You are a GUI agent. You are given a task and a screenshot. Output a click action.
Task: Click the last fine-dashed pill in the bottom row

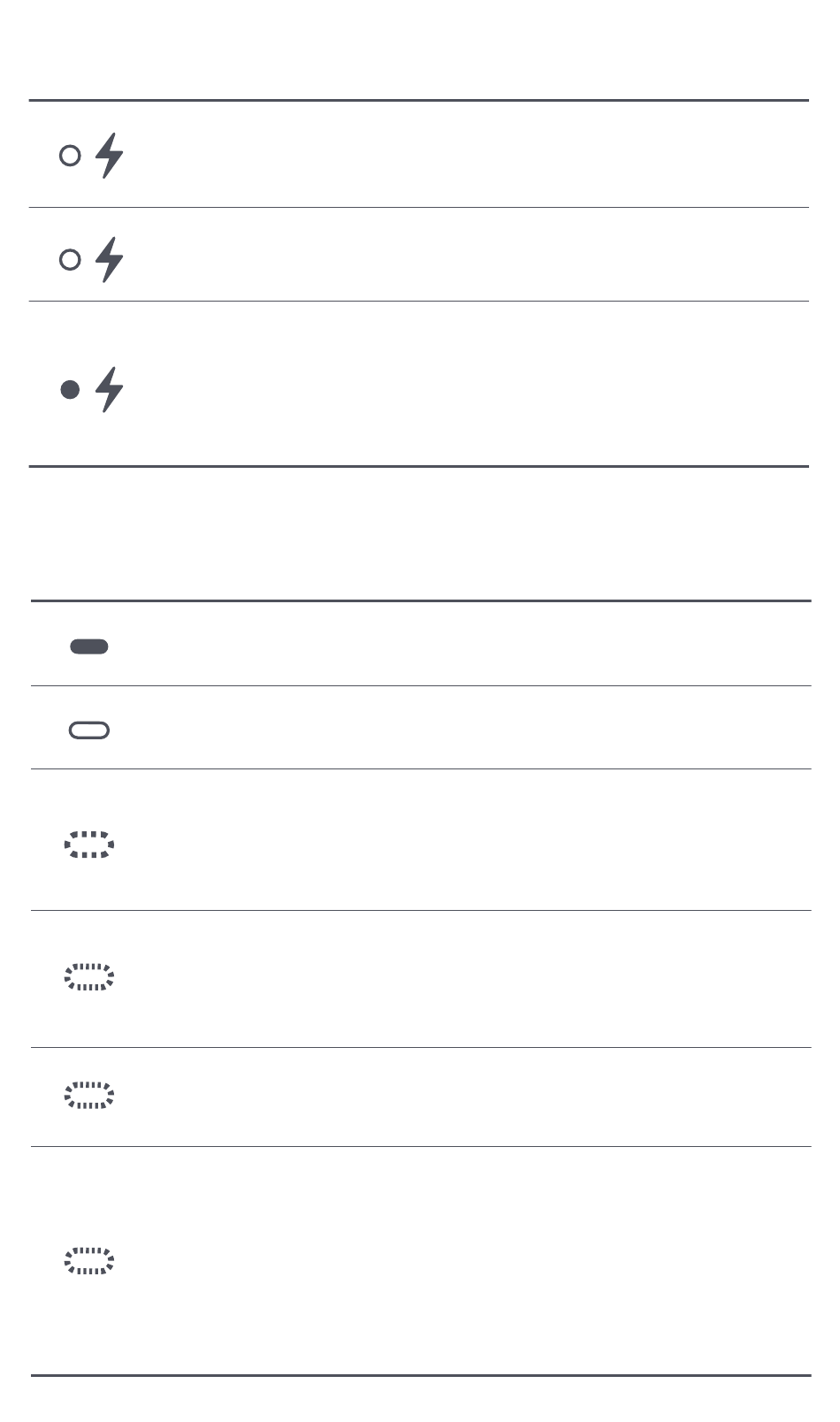89,1261
